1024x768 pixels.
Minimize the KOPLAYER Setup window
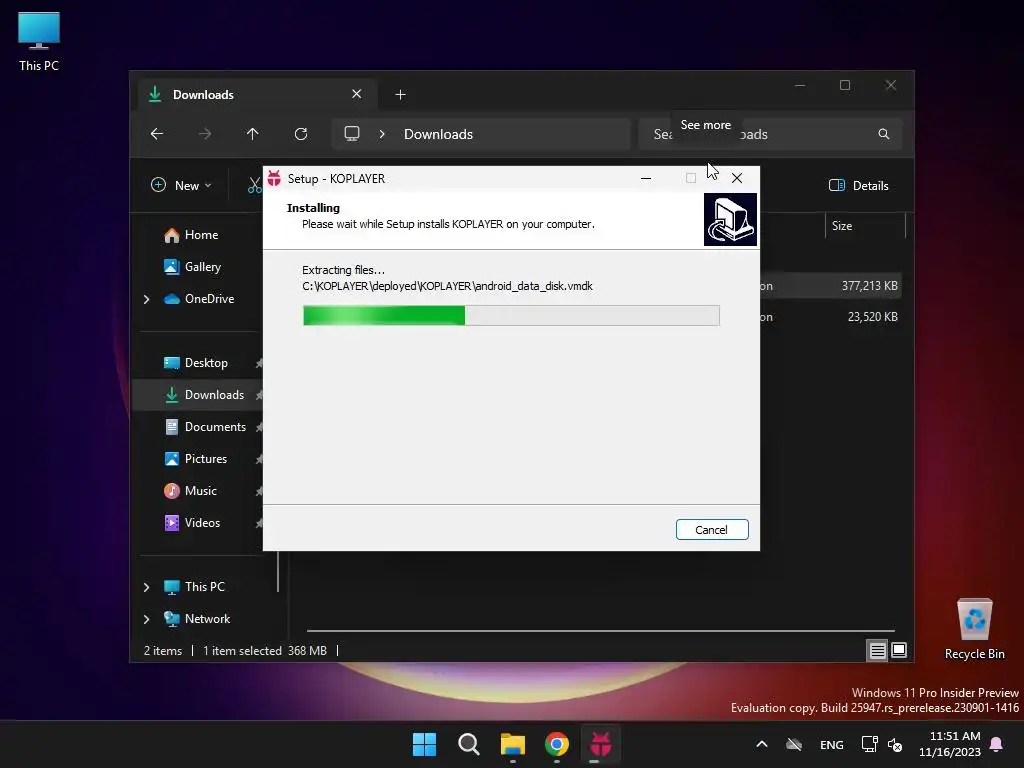646,178
